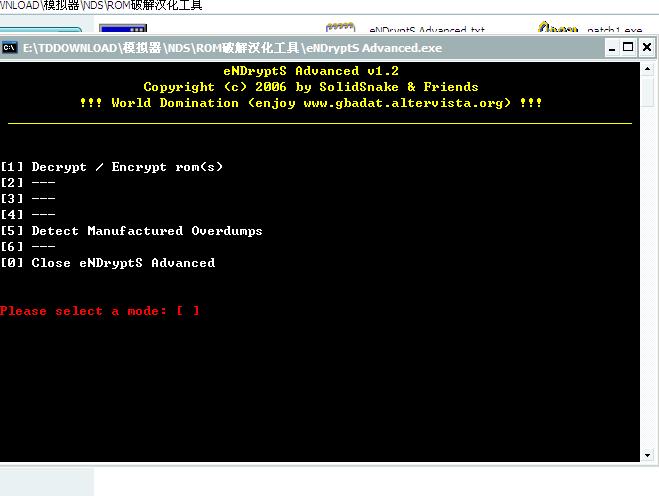Click the 'Please select a mode' input brackets

187,311
